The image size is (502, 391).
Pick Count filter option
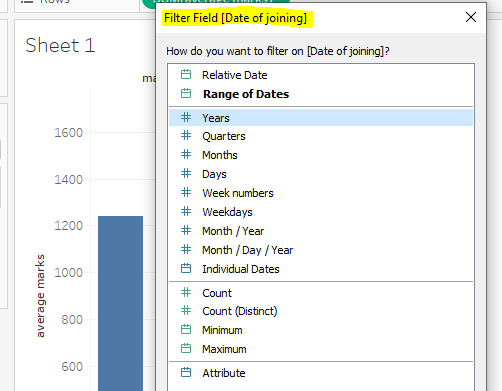pyautogui.click(x=321, y=293)
